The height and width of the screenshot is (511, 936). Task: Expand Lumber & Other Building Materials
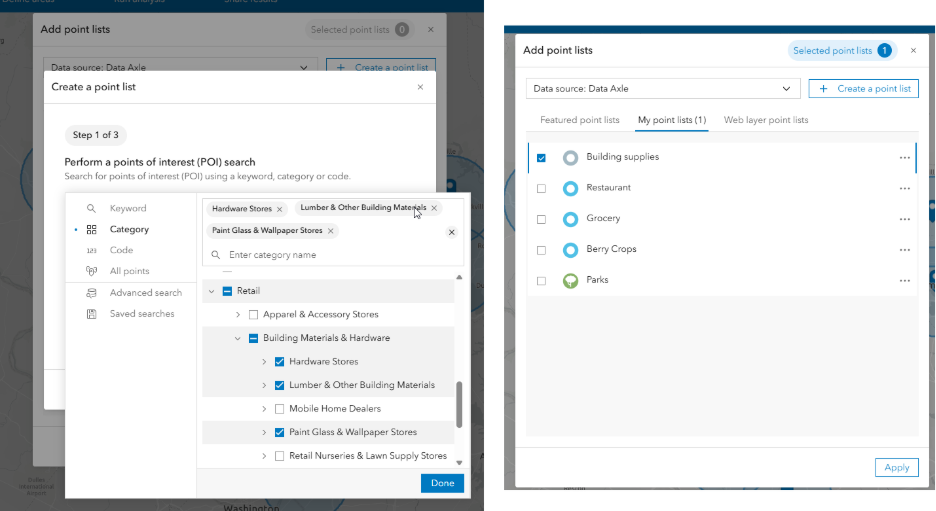264,386
